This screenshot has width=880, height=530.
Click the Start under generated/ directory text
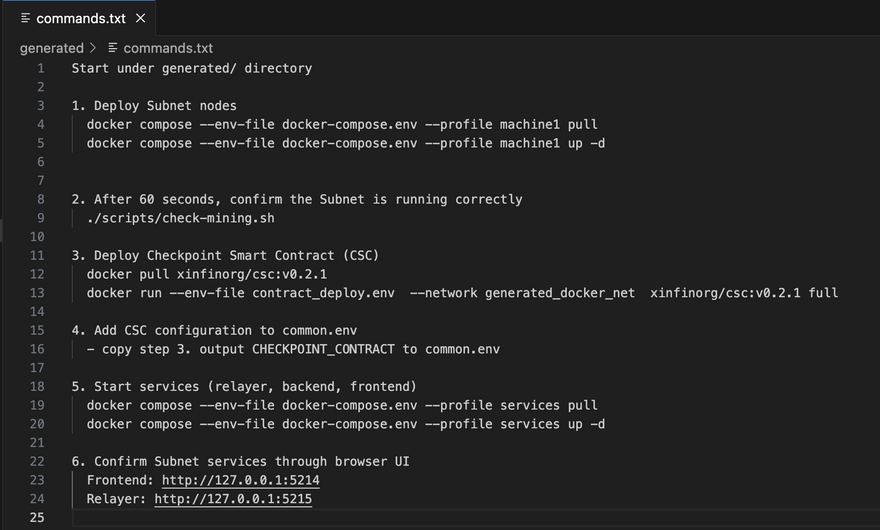click(191, 68)
